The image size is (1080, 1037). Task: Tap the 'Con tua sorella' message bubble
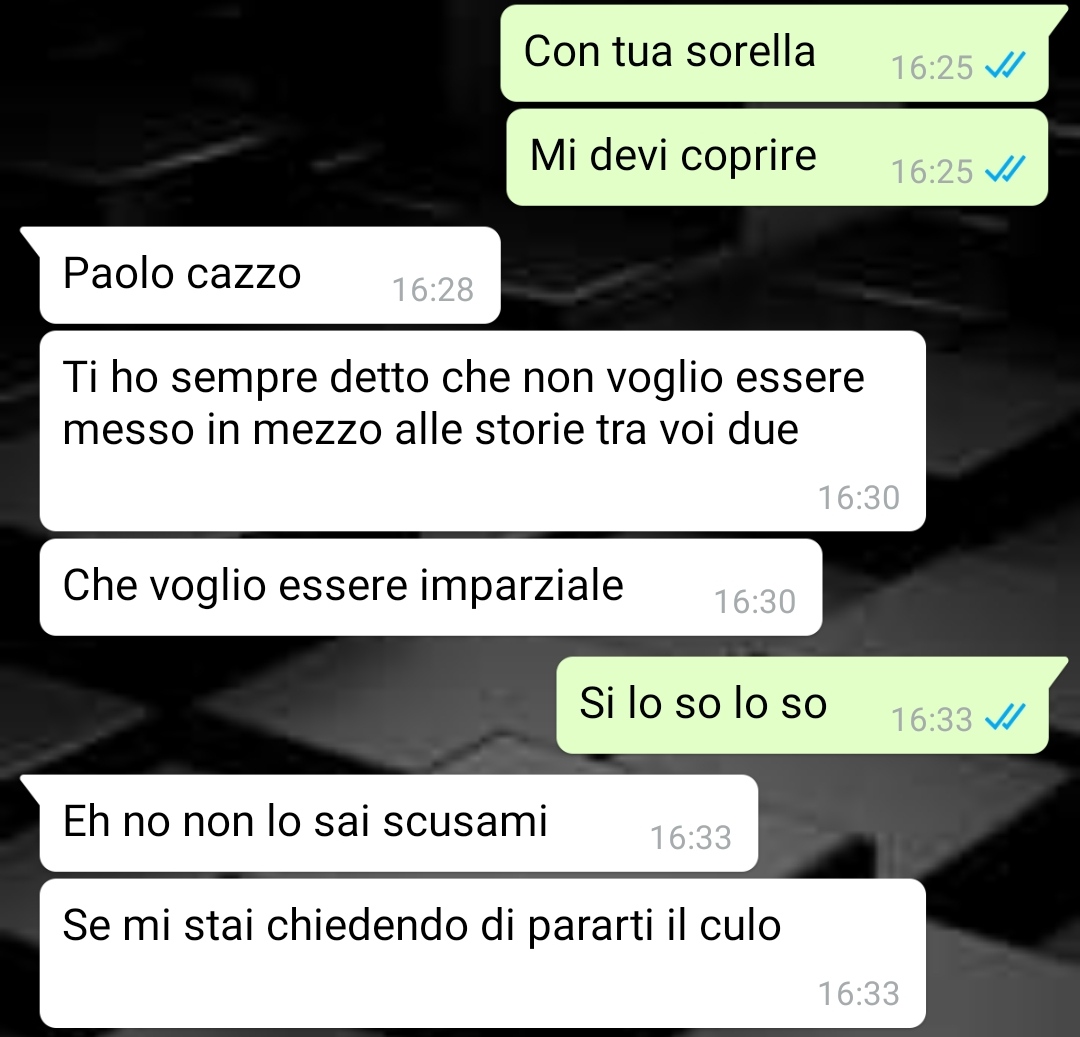pyautogui.click(x=775, y=53)
